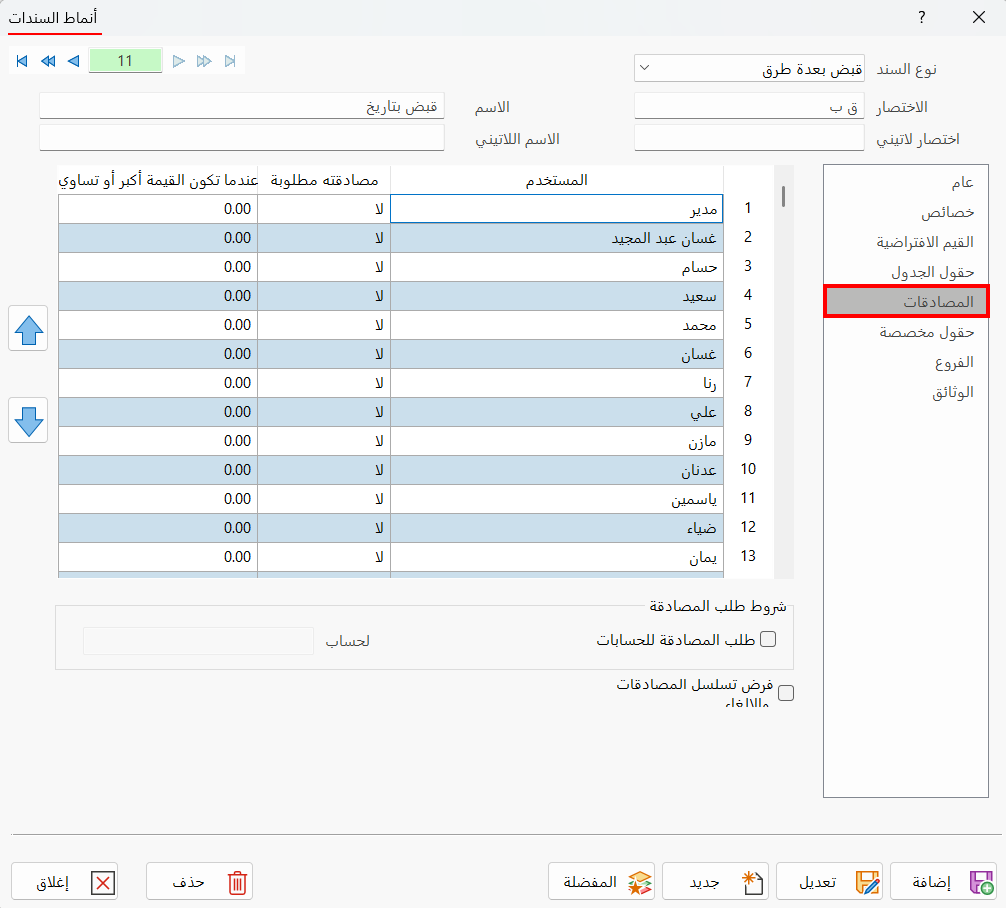Click the تعديل (Edit) button
This screenshot has height=908, width=1006.
[x=830, y=881]
